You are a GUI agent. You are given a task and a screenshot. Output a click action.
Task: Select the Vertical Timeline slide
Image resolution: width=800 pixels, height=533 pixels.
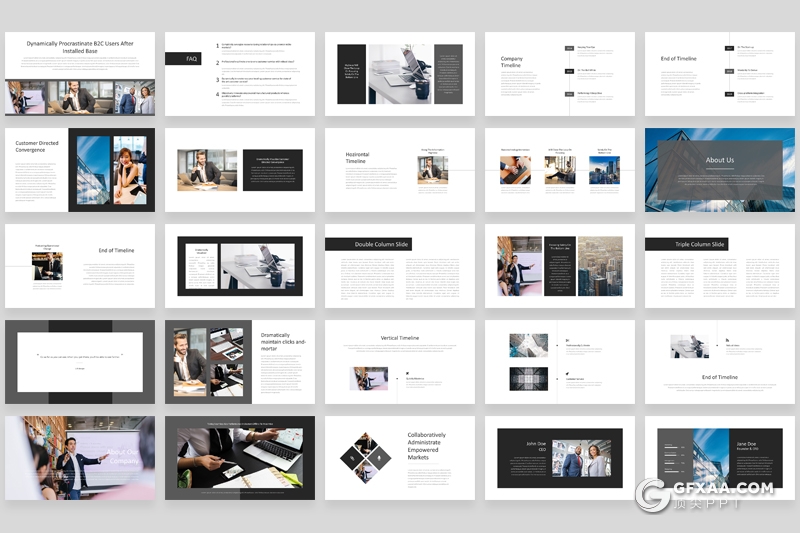[399, 361]
